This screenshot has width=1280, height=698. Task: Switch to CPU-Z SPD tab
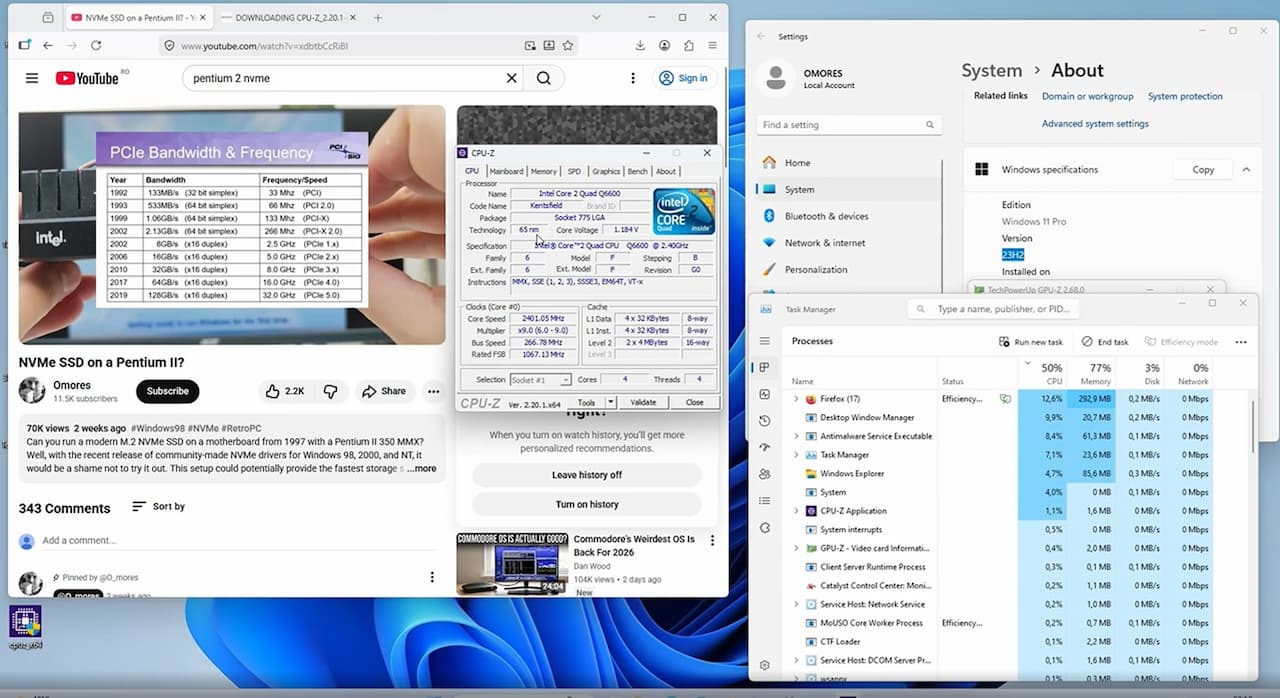coord(574,171)
